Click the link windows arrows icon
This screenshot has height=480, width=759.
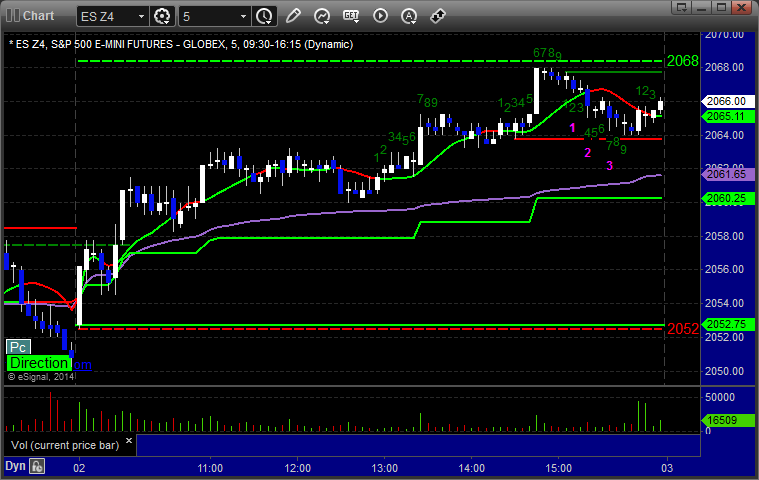coord(438,16)
